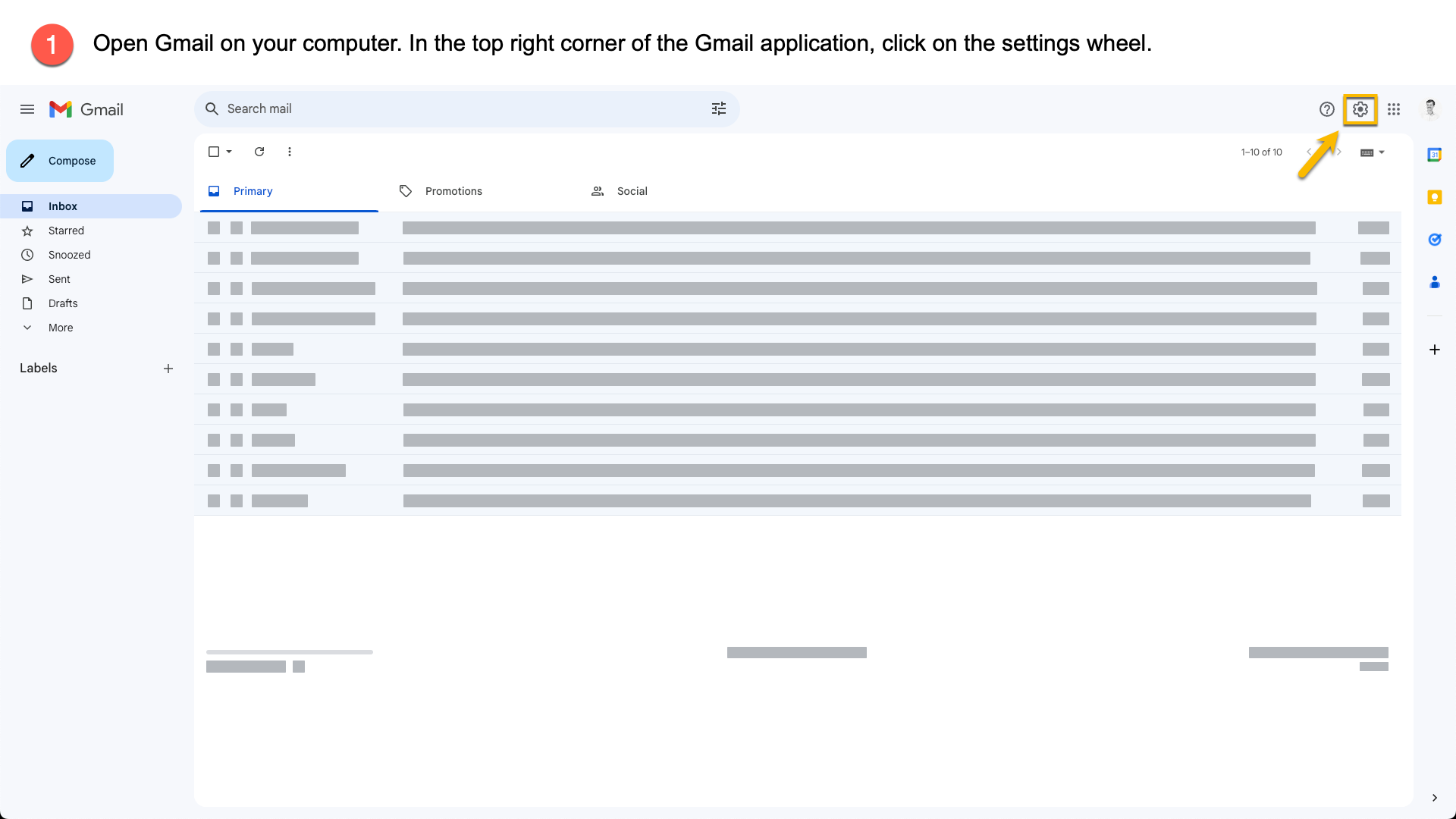Expand More in left sidebar
Screen dimensions: 1456x819
pos(61,328)
